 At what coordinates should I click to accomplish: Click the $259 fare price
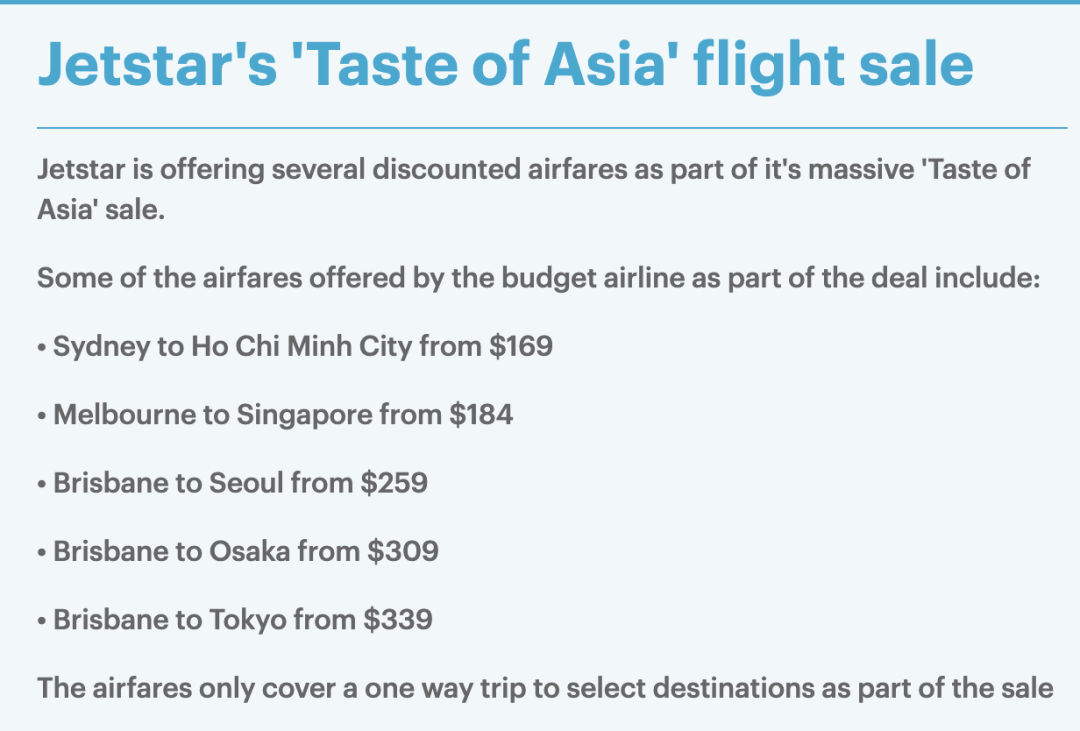click(x=394, y=482)
